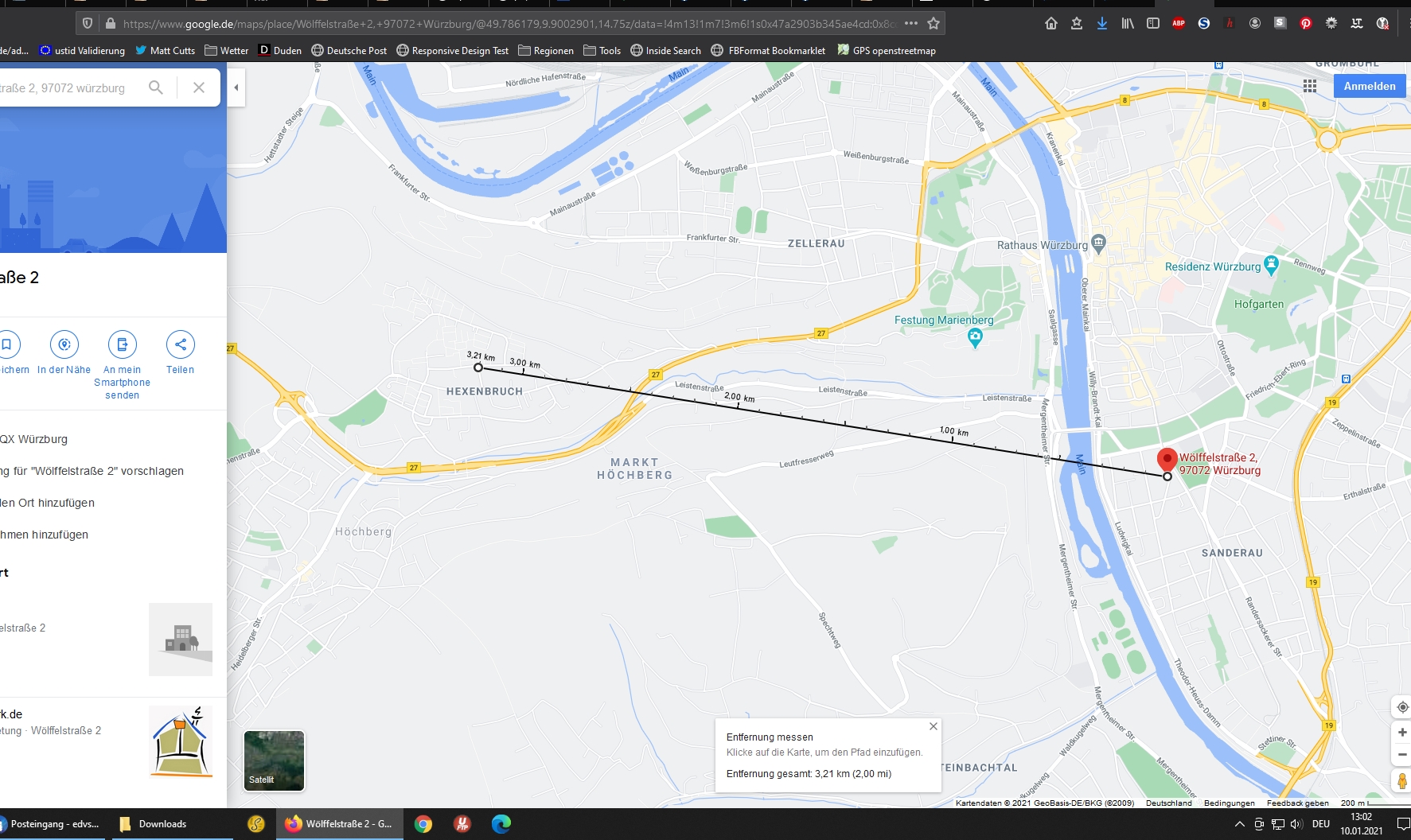Click the measurement end point by Wölffelstraße

[x=1167, y=476]
